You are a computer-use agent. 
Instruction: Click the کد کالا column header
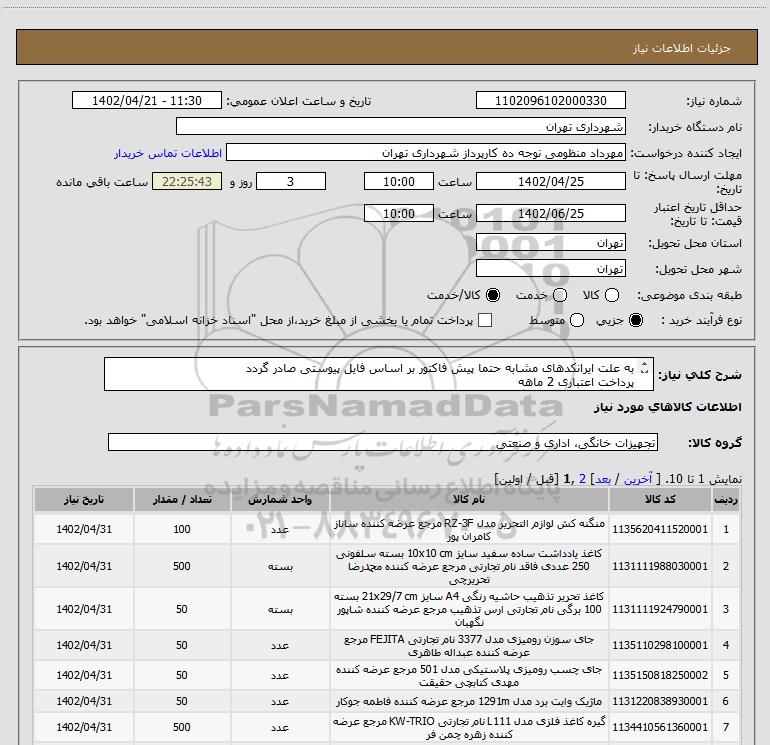(660, 499)
